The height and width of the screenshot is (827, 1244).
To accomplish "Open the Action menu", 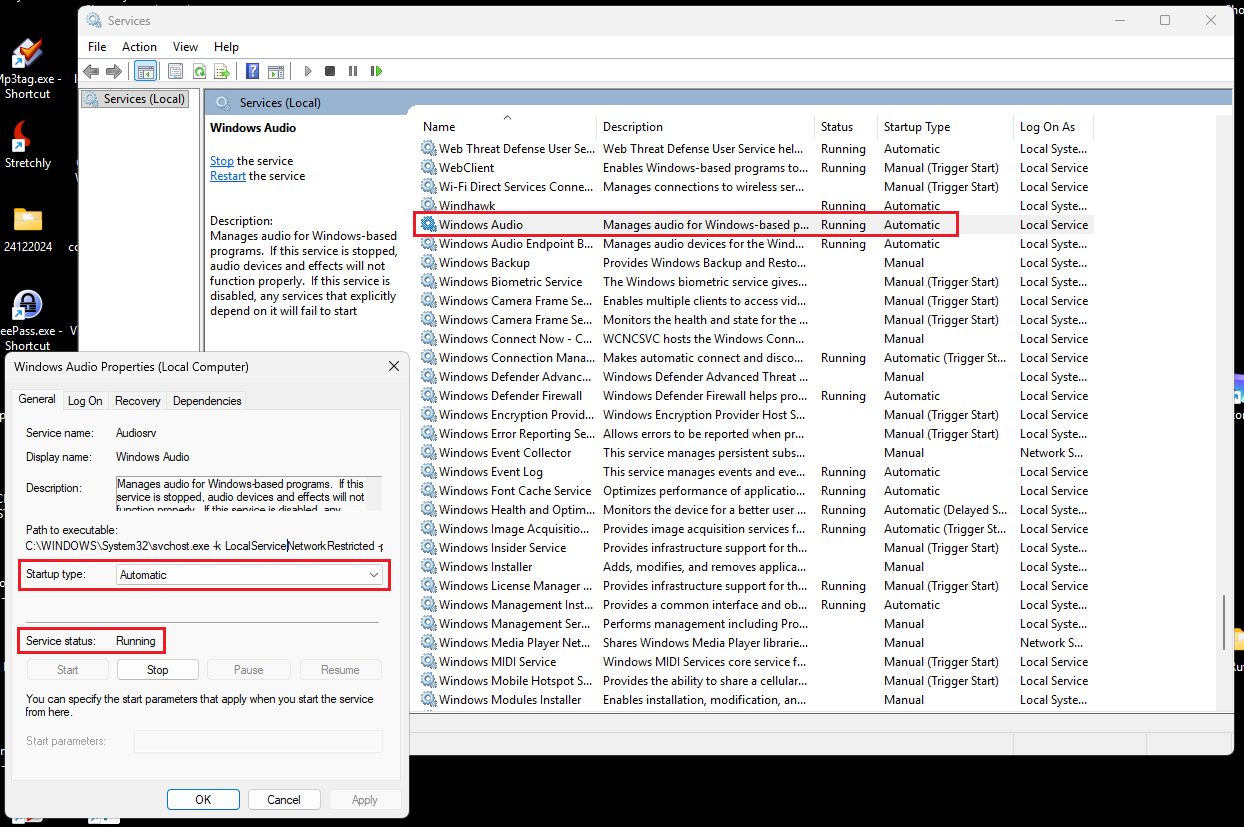I will (139, 47).
